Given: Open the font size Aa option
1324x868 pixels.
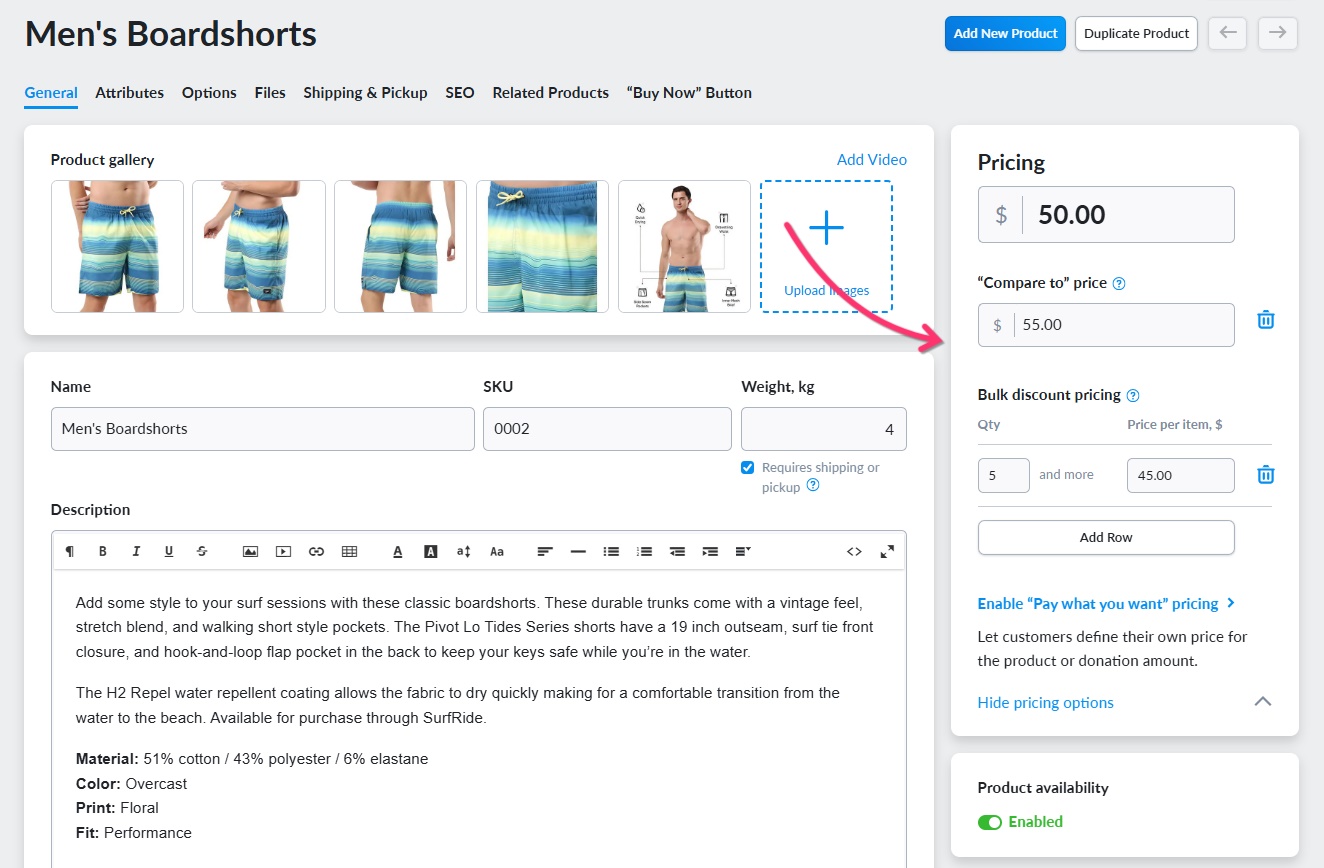Looking at the screenshot, I should 497,551.
